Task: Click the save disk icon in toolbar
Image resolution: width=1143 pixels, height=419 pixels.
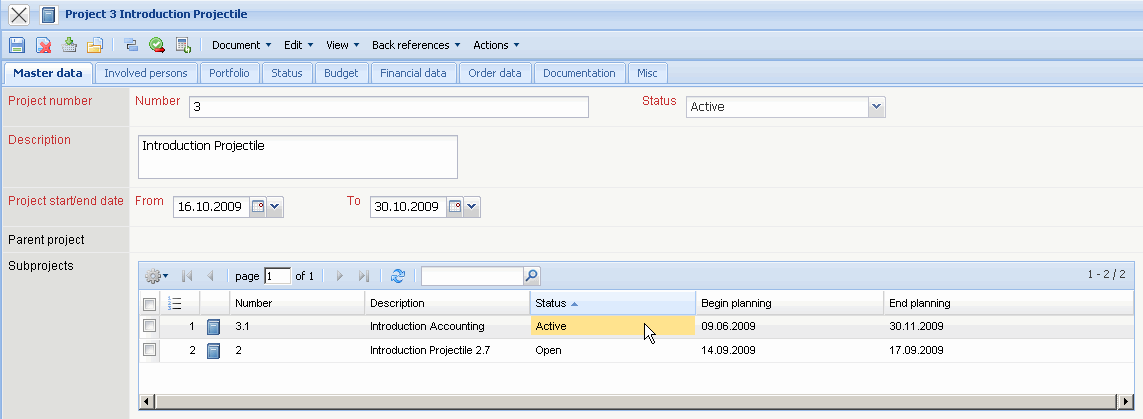Action: (x=17, y=45)
